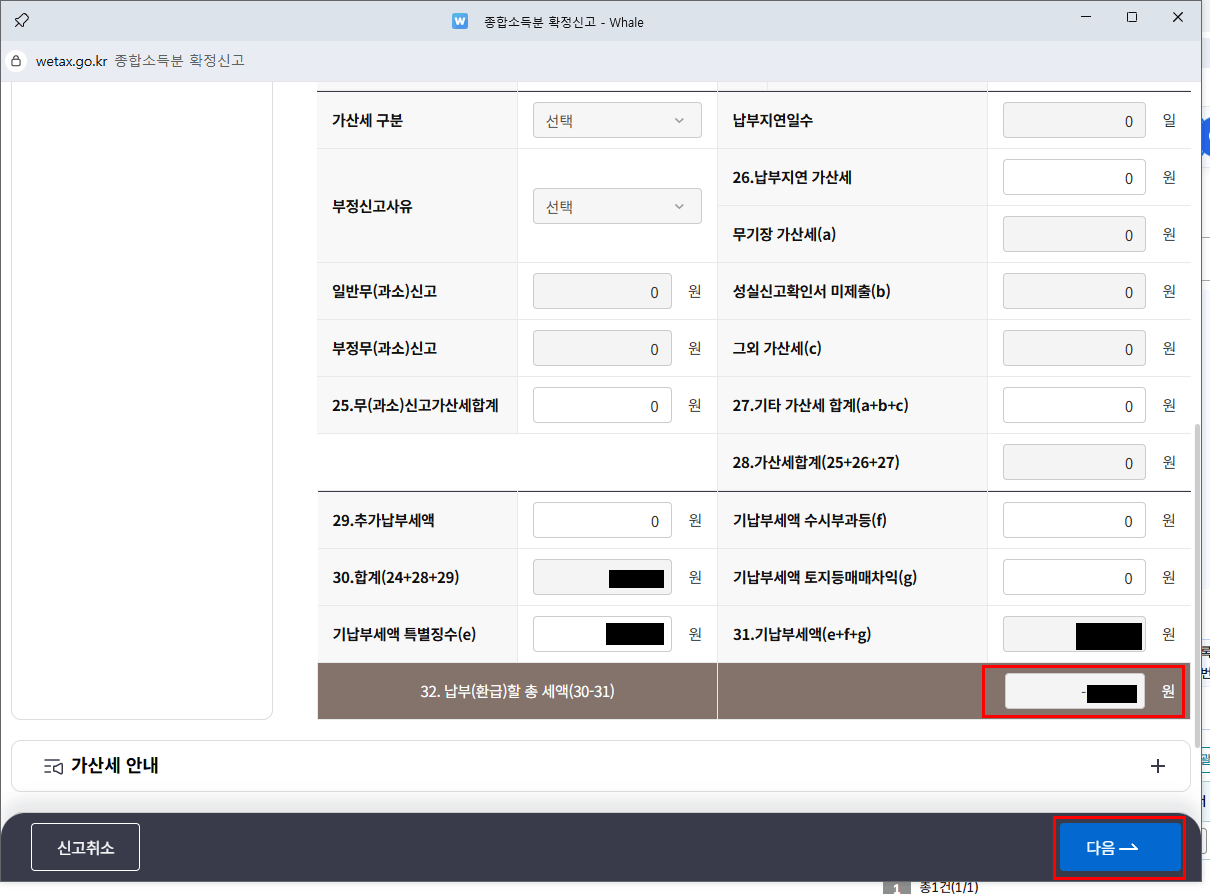This screenshot has height=894, width=1210.
Task: Click the 가산세 안내 list icon
Action: click(54, 767)
